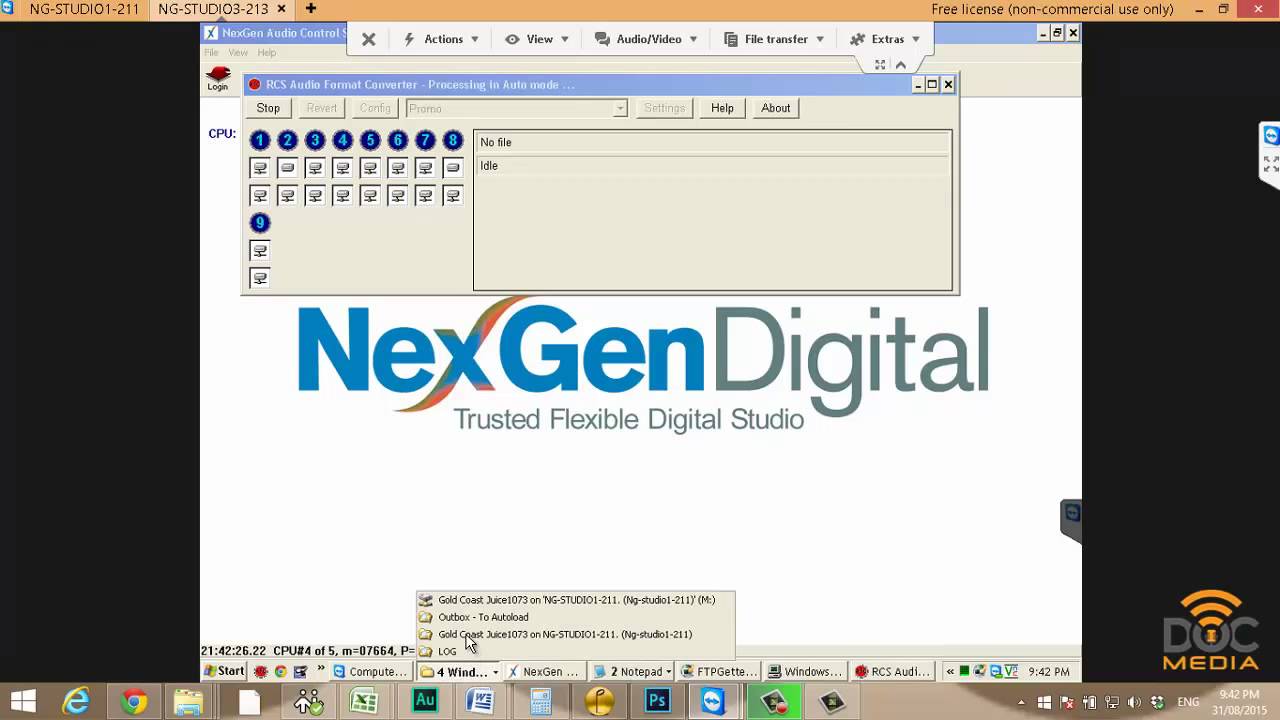The width and height of the screenshot is (1280, 720).
Task: Click the Stop button
Action: coord(268,108)
